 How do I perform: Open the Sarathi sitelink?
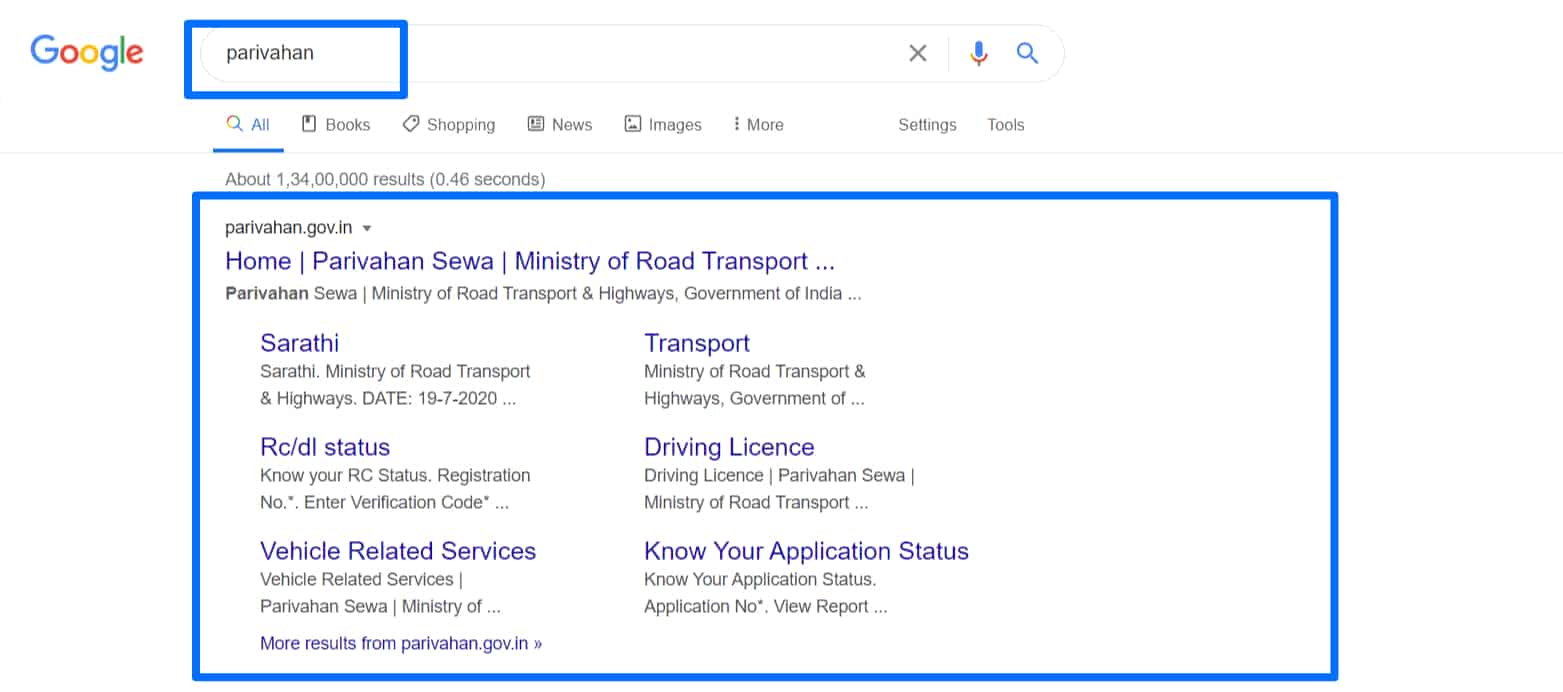[299, 343]
